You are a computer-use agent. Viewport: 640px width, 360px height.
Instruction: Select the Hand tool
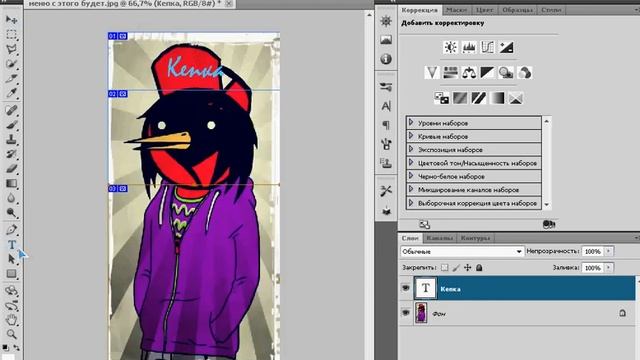[11, 320]
